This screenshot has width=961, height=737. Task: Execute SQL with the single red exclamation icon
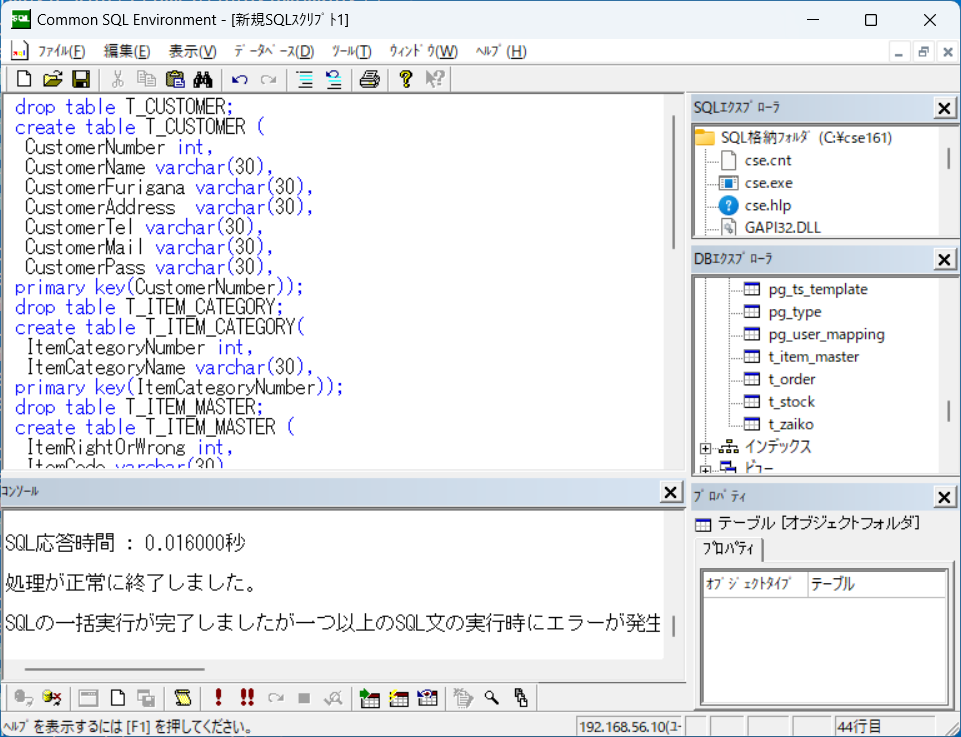click(x=218, y=697)
